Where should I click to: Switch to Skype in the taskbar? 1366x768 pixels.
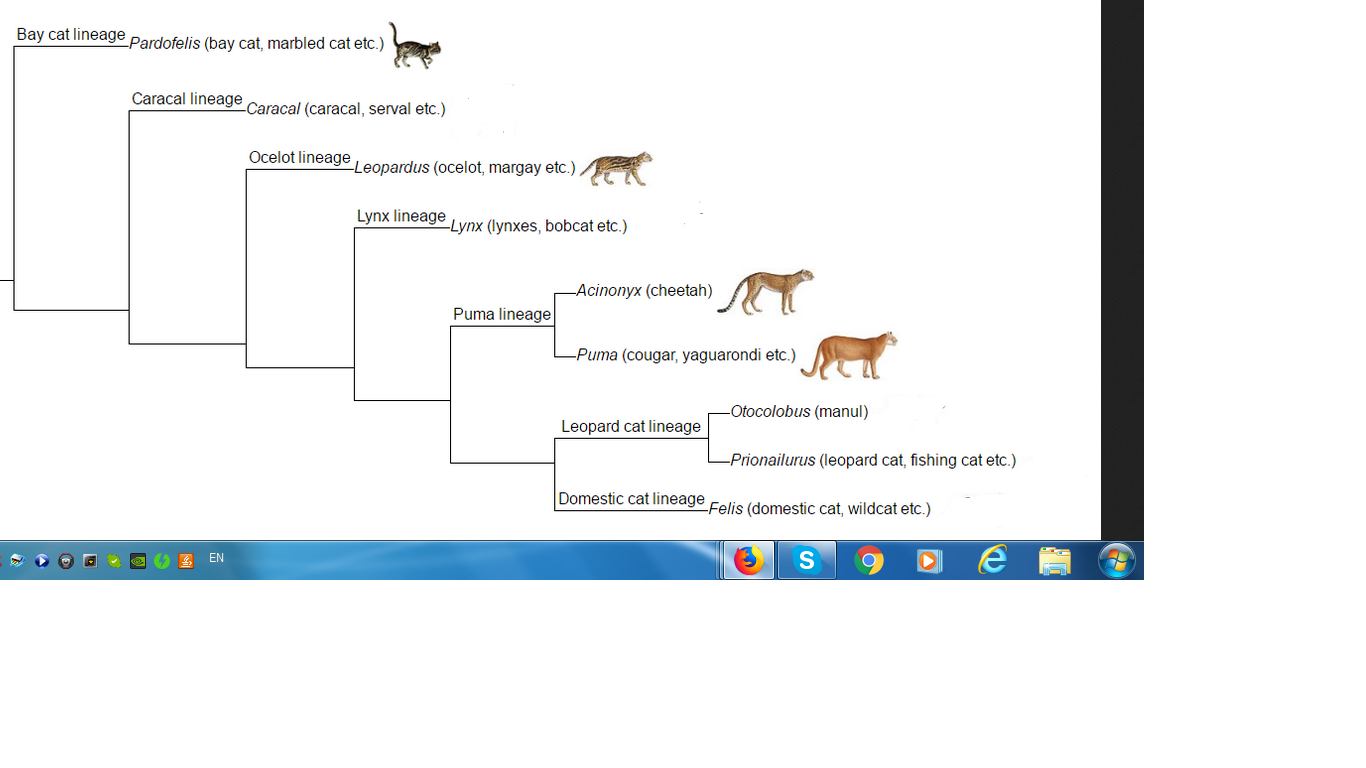click(x=807, y=561)
